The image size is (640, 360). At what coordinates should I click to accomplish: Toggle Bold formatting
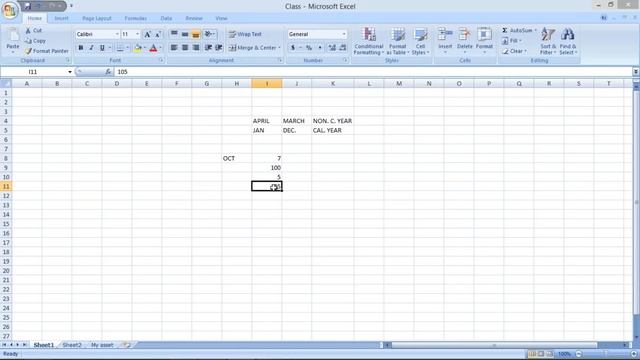81,48
